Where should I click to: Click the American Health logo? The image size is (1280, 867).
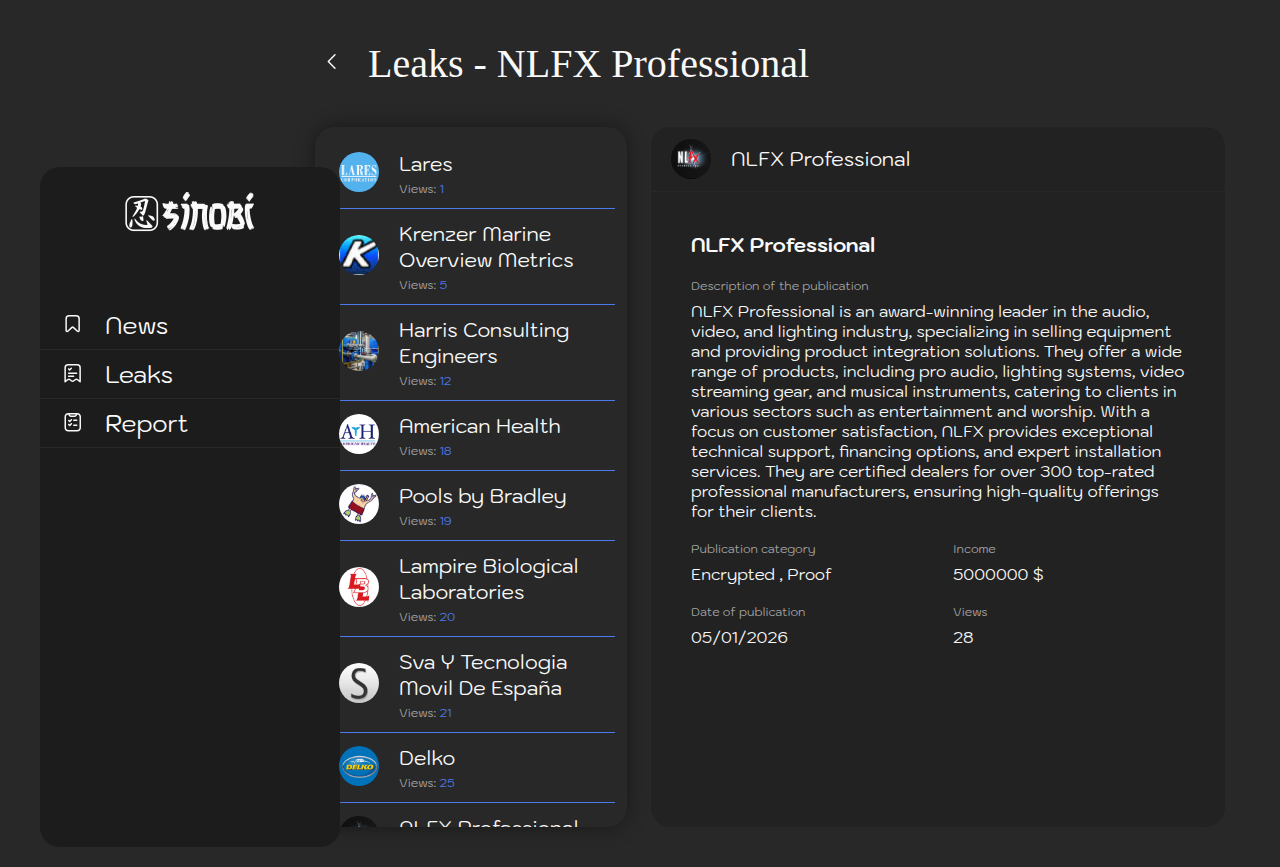click(359, 434)
